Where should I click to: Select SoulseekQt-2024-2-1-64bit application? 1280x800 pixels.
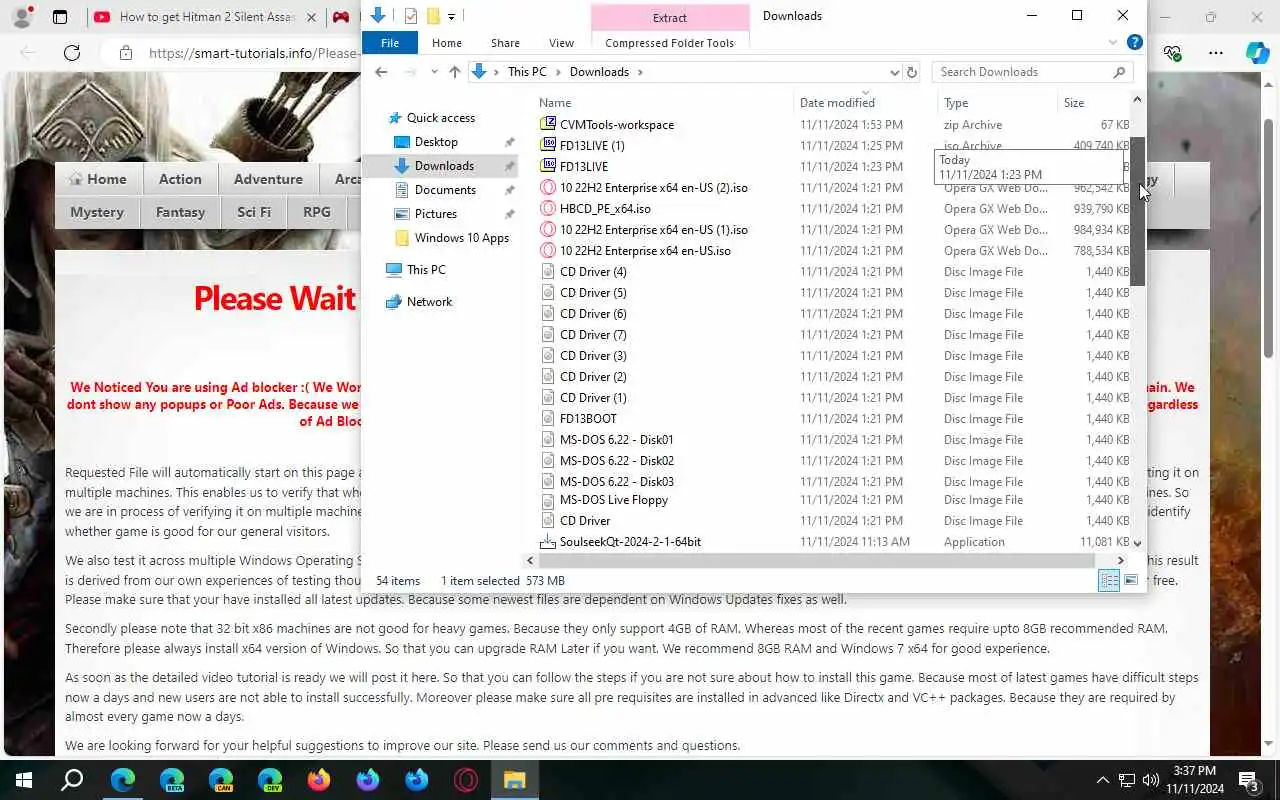click(630, 542)
